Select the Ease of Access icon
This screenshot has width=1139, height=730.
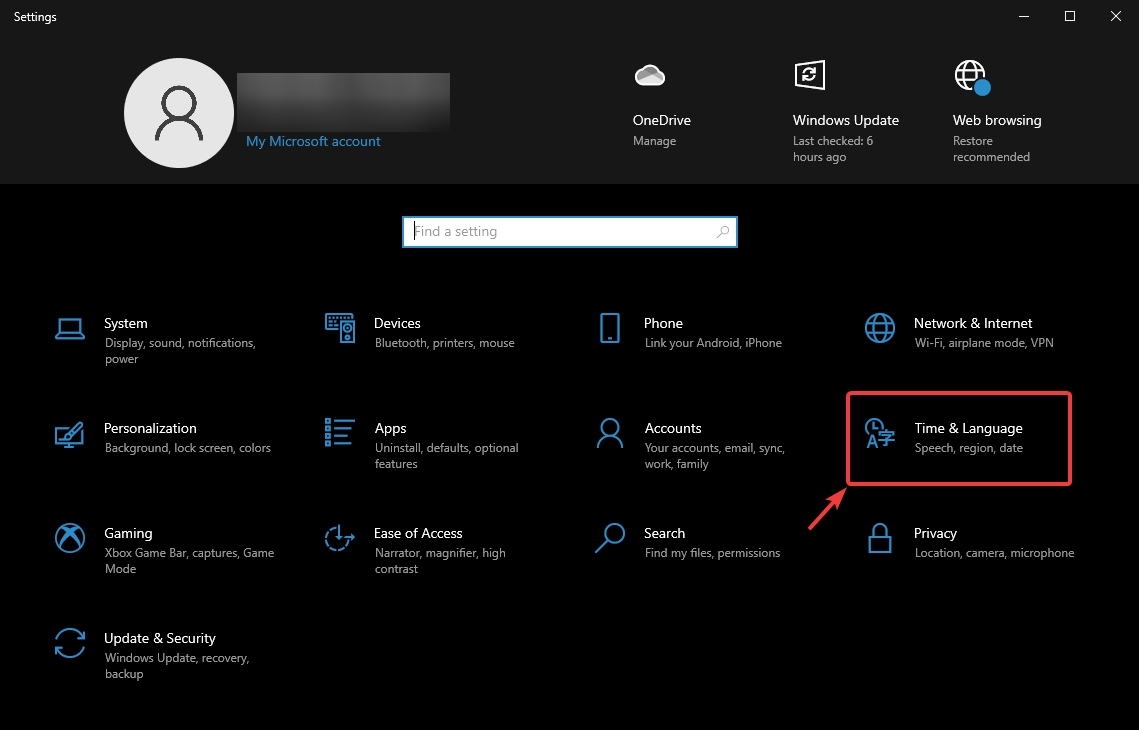(x=340, y=538)
